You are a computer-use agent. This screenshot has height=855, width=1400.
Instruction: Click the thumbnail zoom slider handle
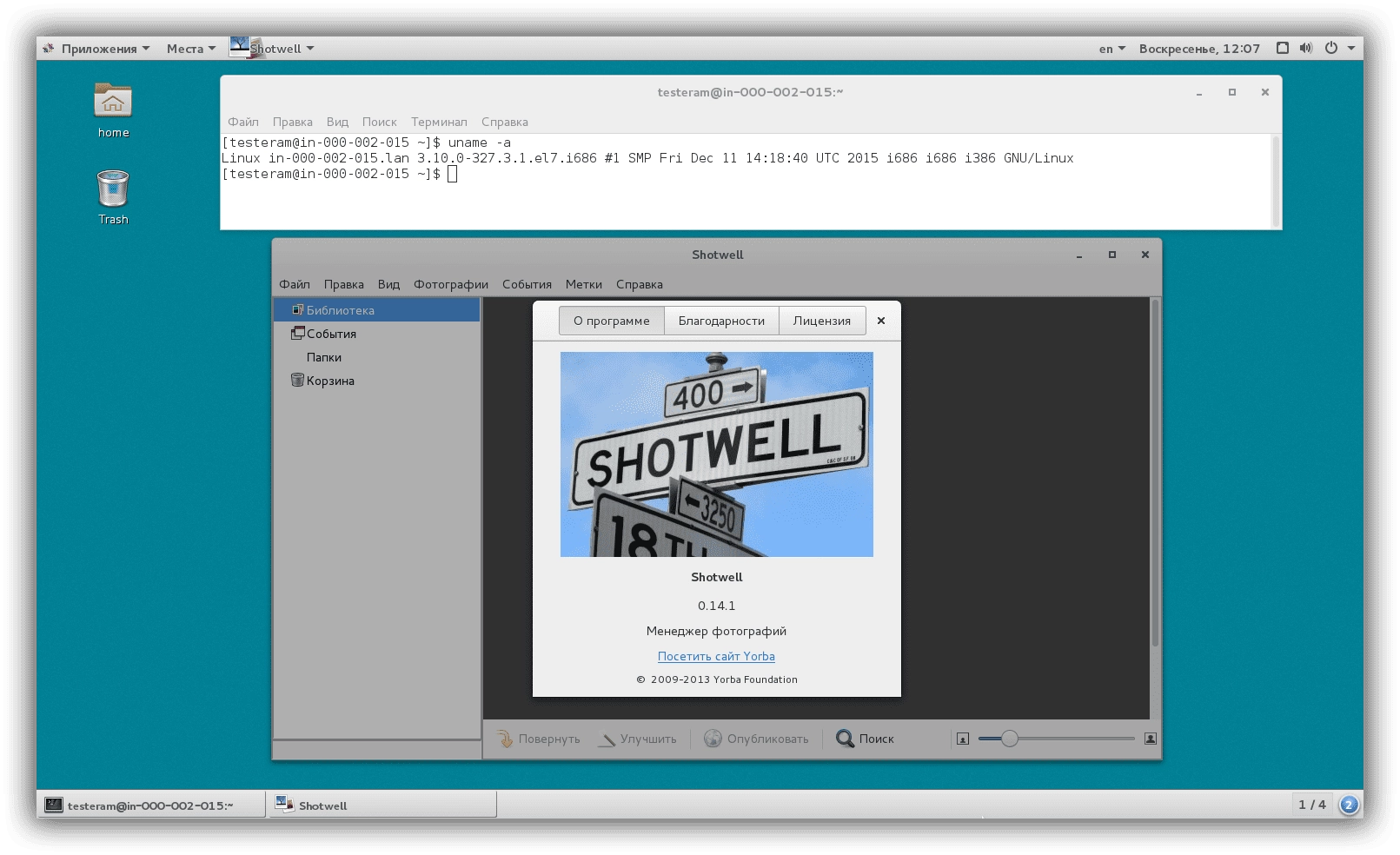1009,739
